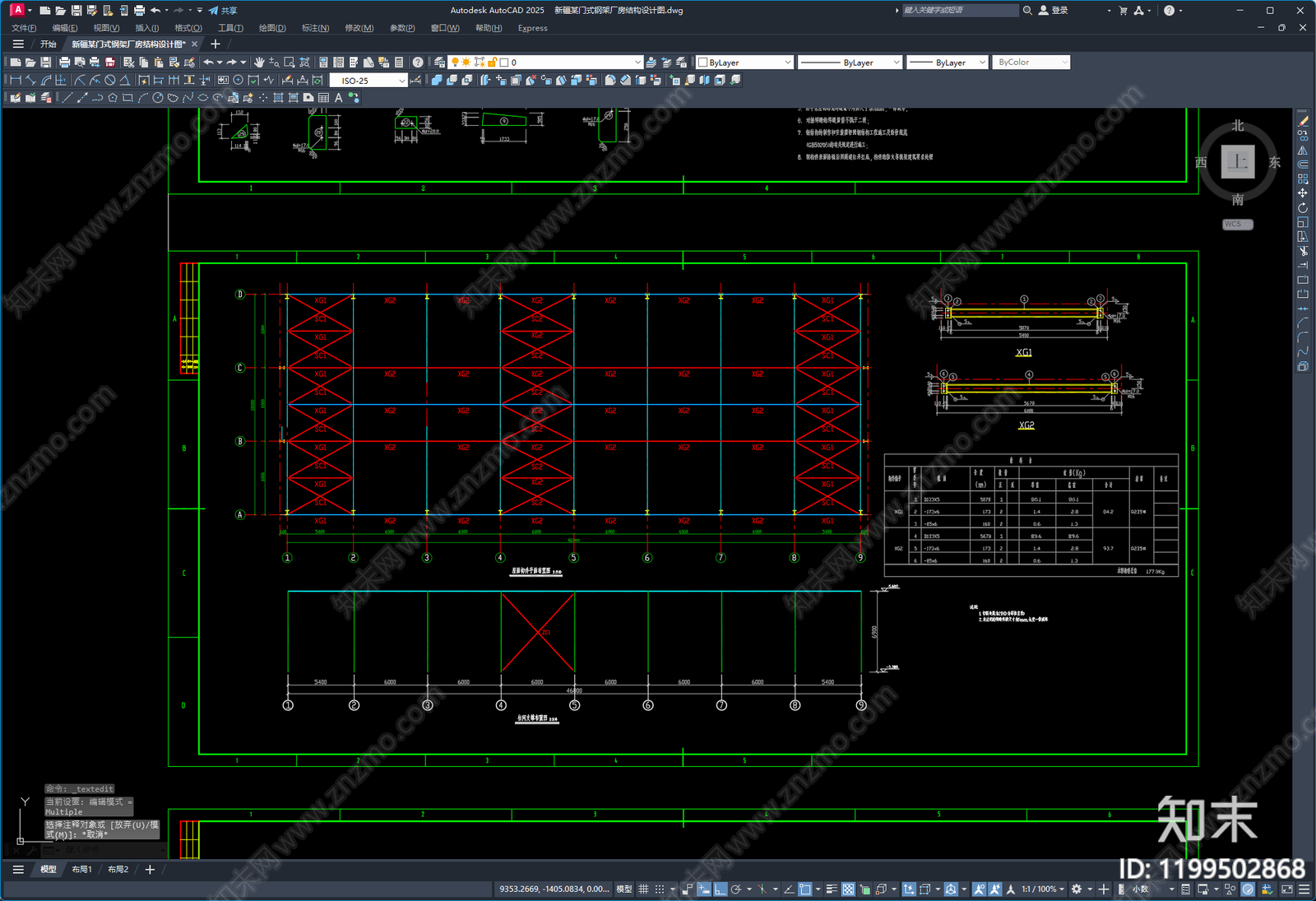Toggle snap mode in status bar
The height and width of the screenshot is (901, 1316).
(x=660, y=889)
